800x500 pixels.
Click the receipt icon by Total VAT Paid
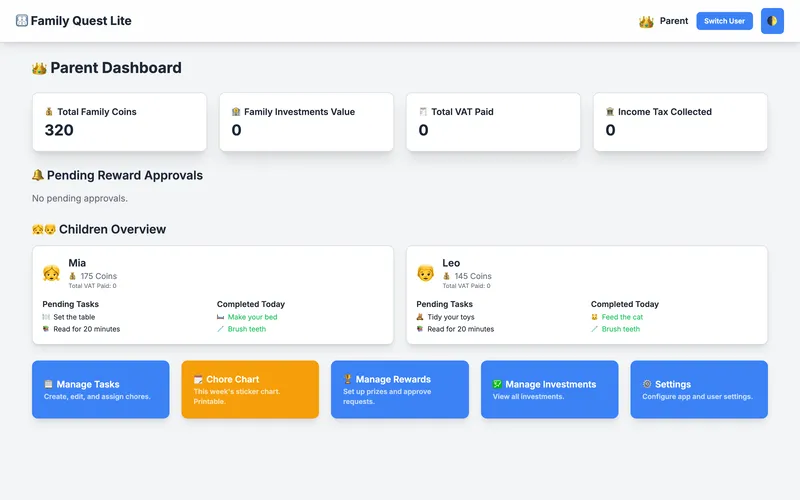(x=423, y=112)
